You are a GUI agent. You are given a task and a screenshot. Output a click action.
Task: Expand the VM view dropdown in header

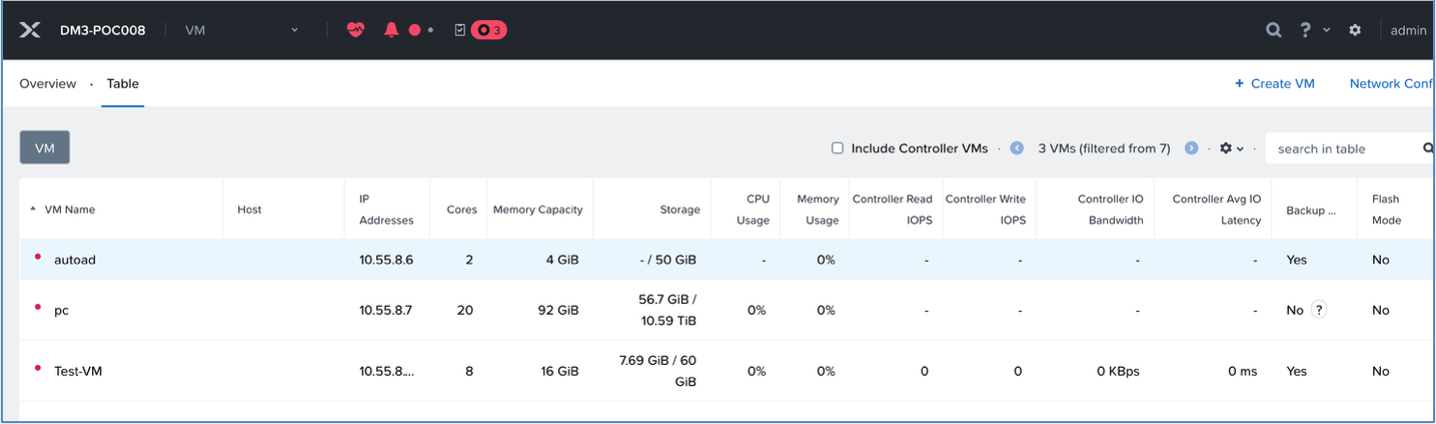point(241,30)
